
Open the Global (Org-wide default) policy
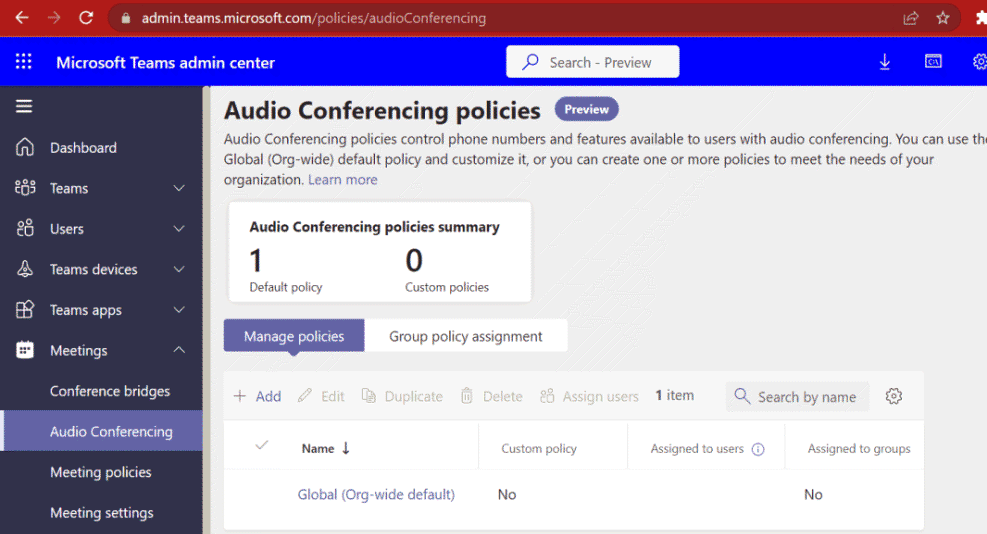point(376,494)
